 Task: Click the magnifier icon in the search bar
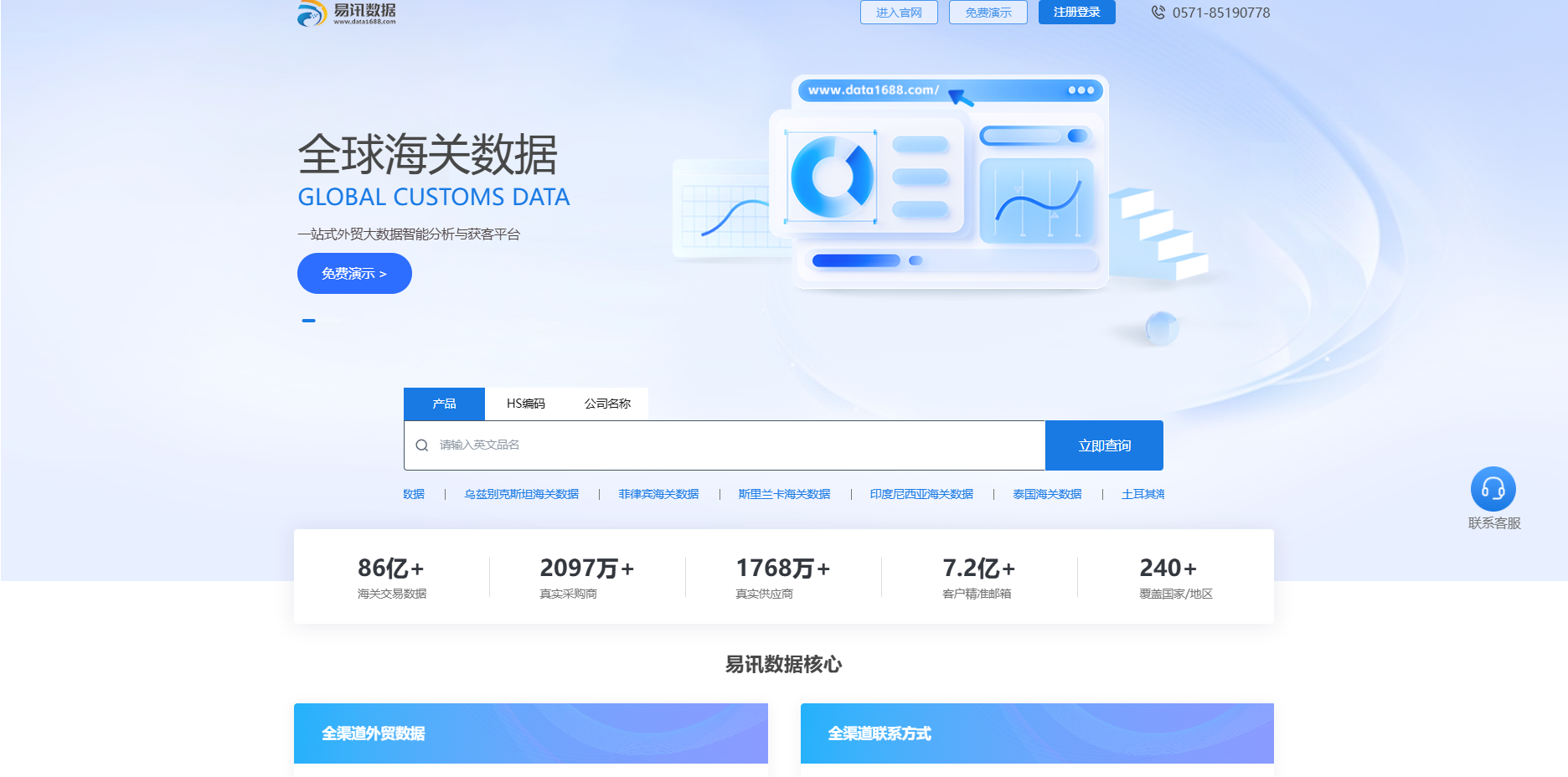point(421,445)
